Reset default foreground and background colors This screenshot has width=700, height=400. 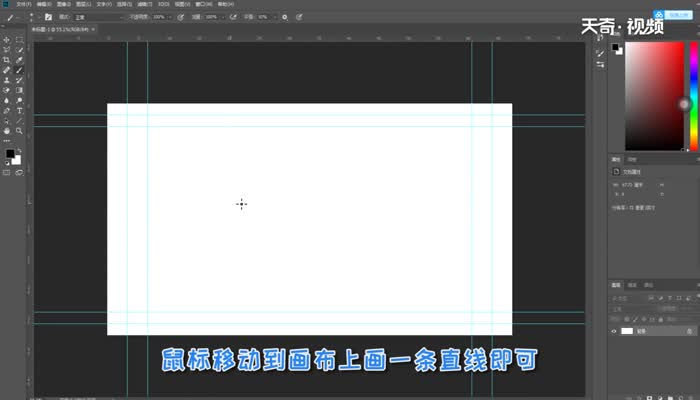[7, 163]
